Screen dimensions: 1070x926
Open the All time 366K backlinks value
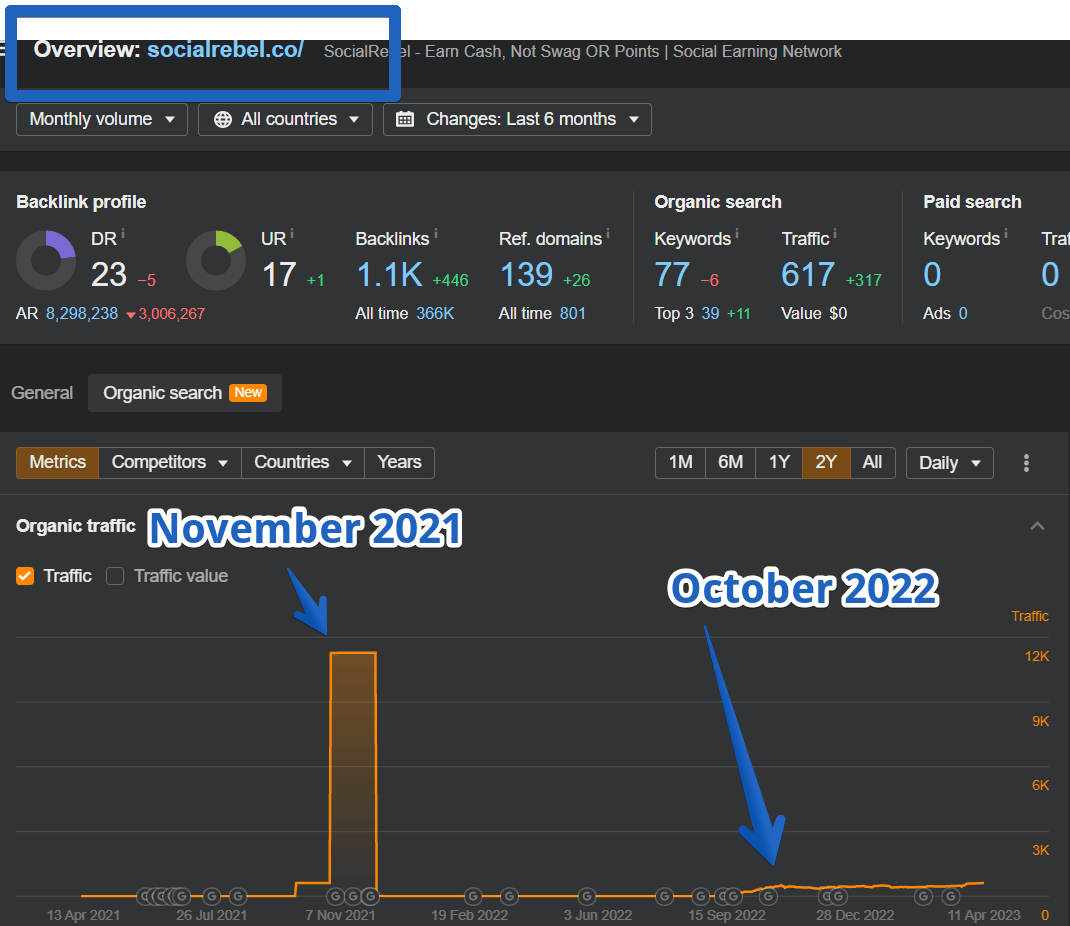click(435, 314)
